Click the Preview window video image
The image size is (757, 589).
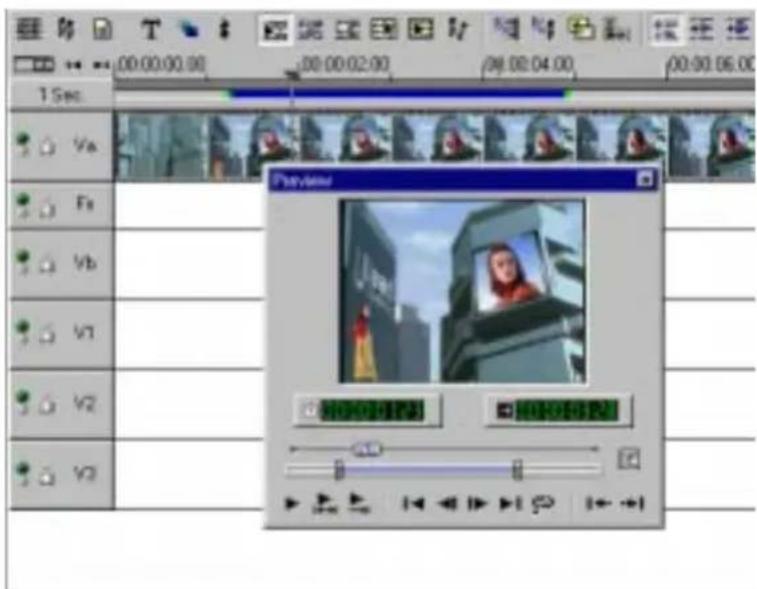[463, 291]
